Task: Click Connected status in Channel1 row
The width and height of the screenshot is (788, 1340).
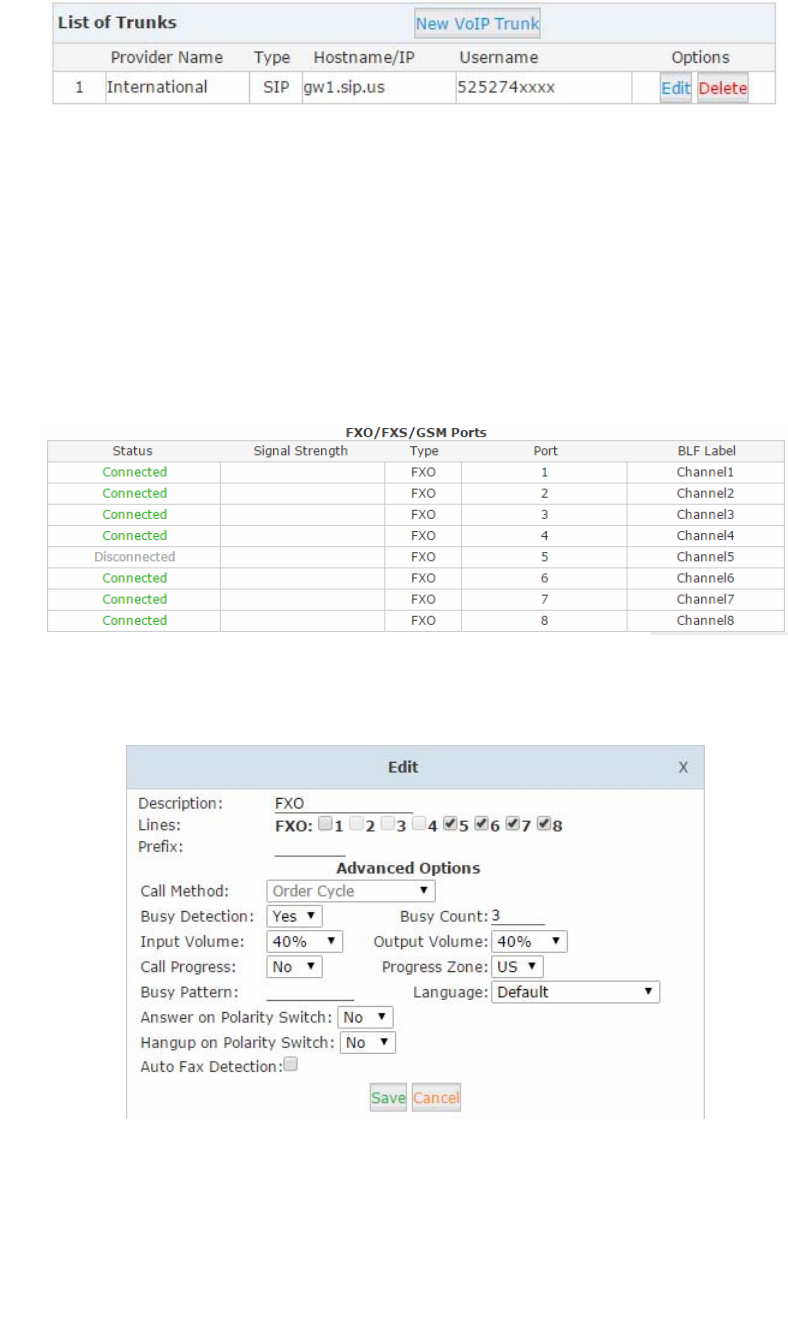Action: [134, 472]
